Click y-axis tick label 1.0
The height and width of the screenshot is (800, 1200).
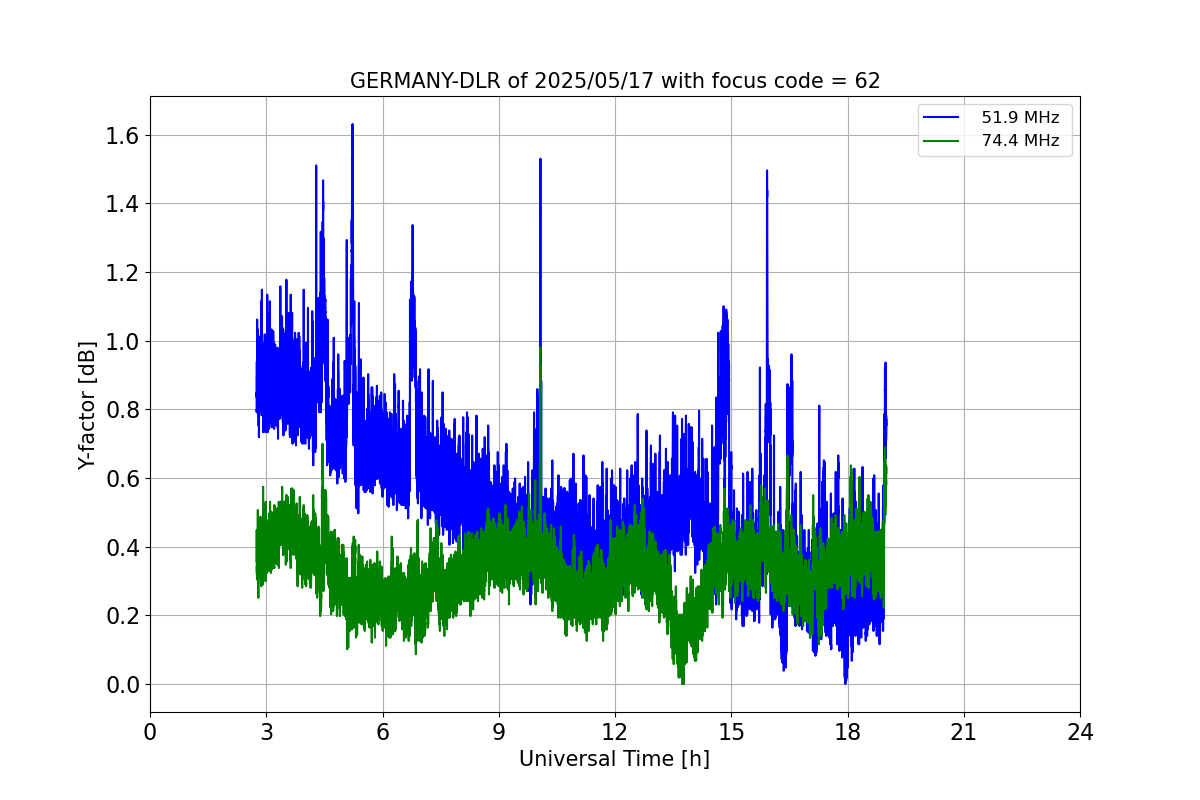[123, 341]
